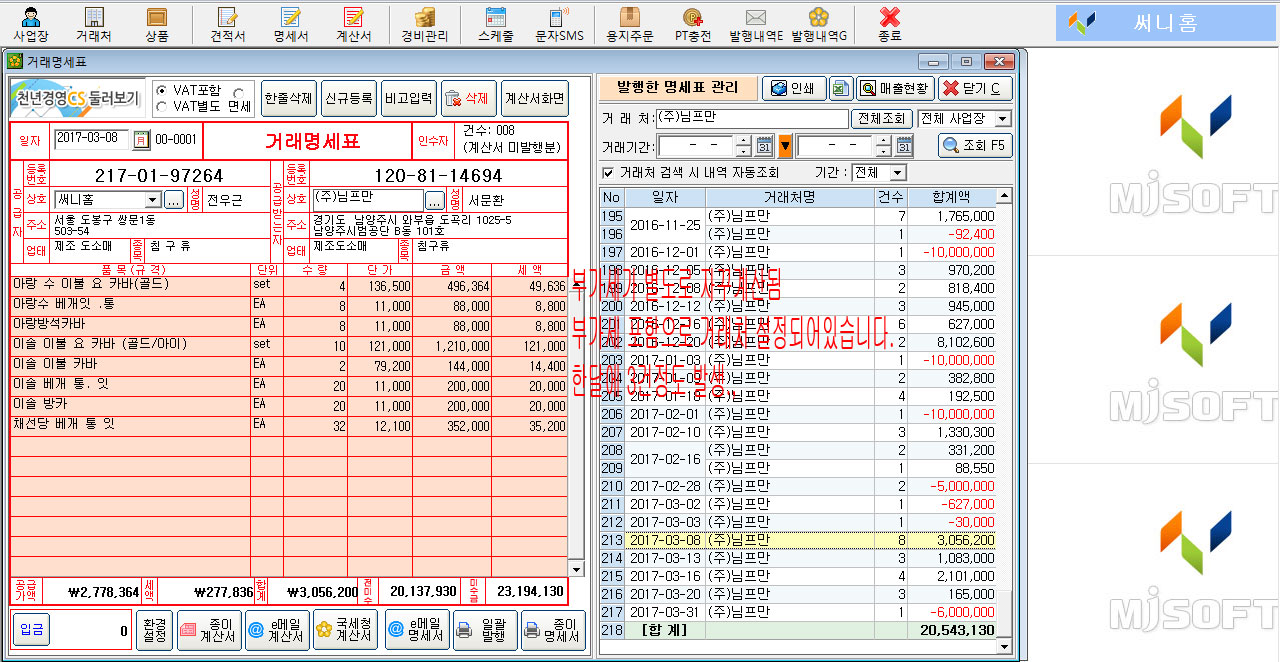Open the 전체 사업장 dropdown
Image resolution: width=1280 pixels, height=662 pixels.
(x=1002, y=119)
